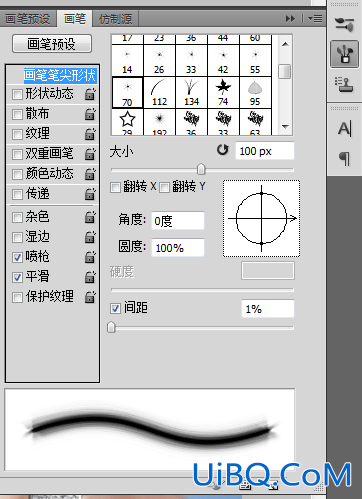Toggle the lock icon for 纹理

click(x=90, y=134)
